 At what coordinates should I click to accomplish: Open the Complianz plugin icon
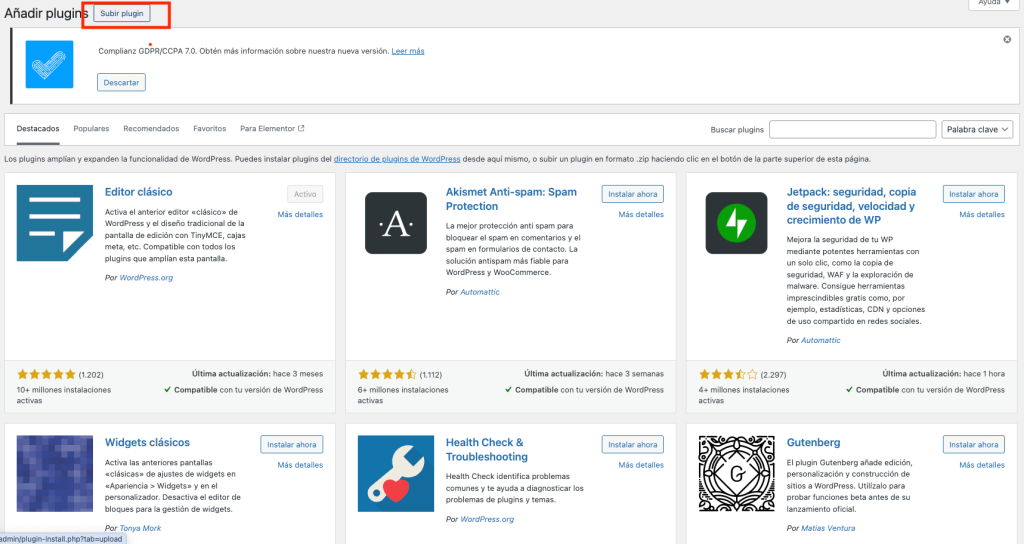(50, 64)
